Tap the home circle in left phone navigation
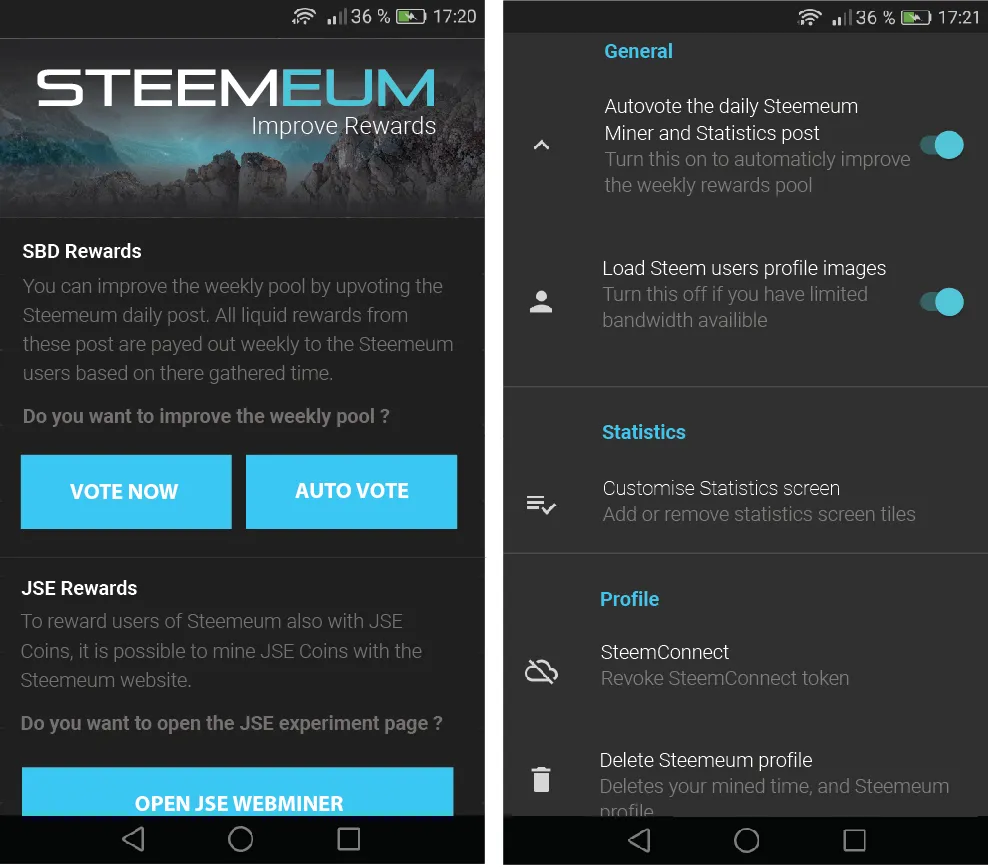This screenshot has width=988, height=867. point(240,839)
